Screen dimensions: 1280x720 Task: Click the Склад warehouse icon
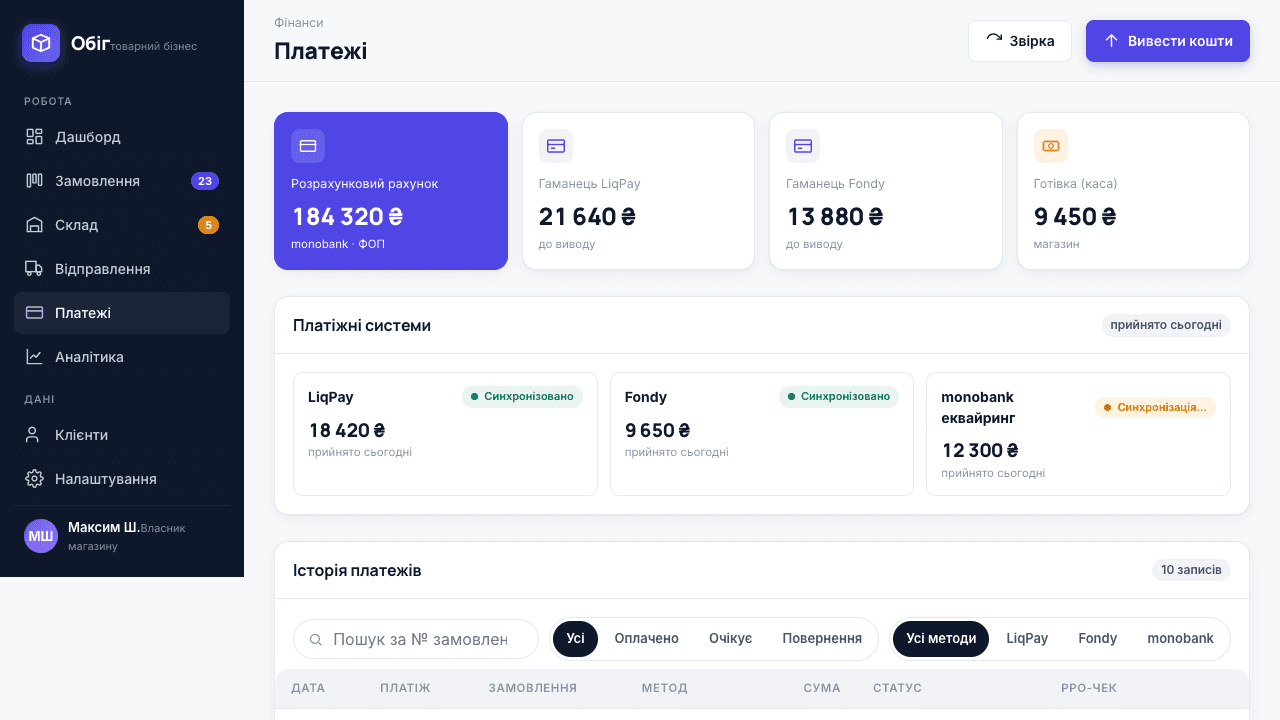(x=34, y=225)
